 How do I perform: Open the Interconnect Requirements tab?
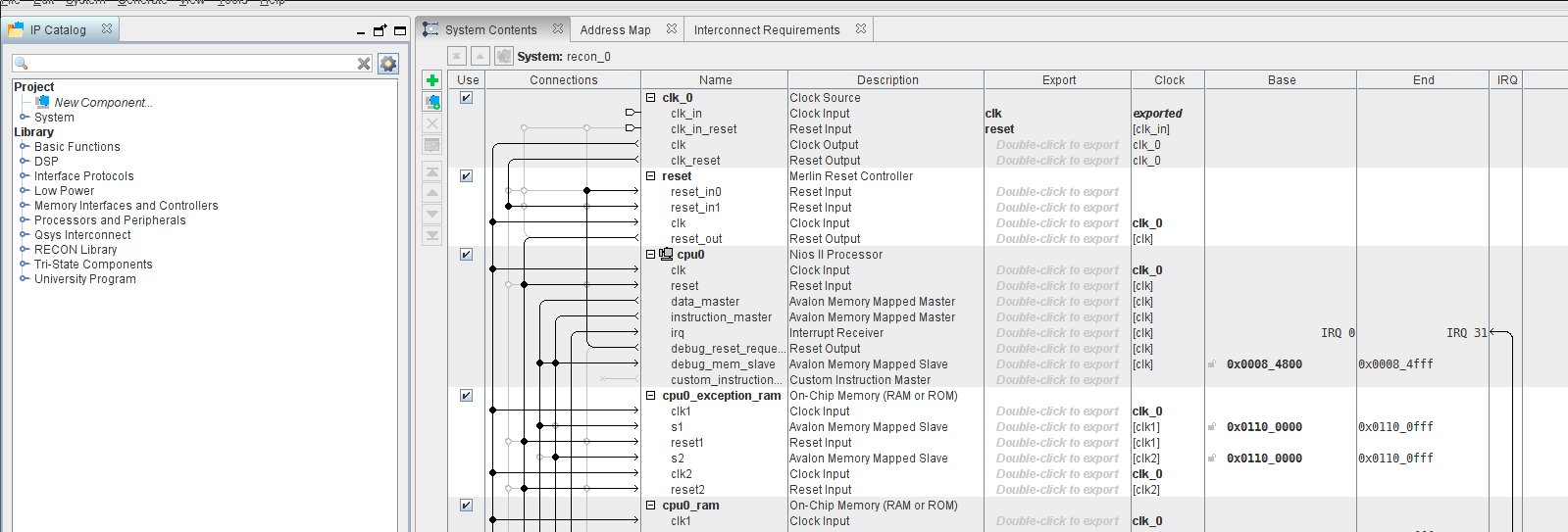[x=766, y=30]
